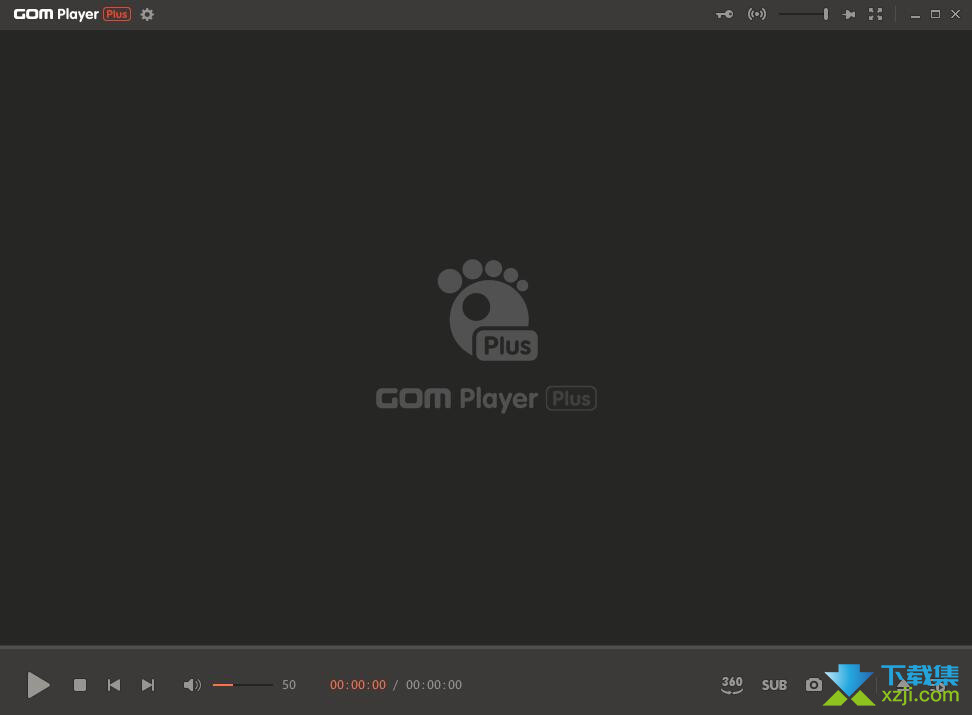Adjust the title bar transparency slider
This screenshot has width=972, height=715.
coord(804,14)
